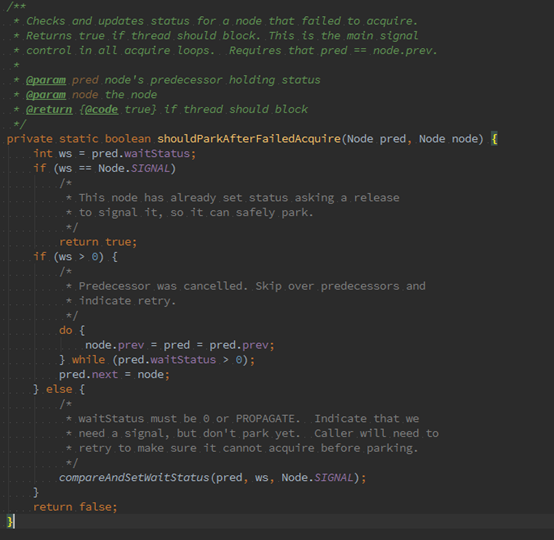554x540 pixels.
Task: Click comment 'Predecessor was cancelled. Skip over predecessors and'
Action: click(252, 286)
